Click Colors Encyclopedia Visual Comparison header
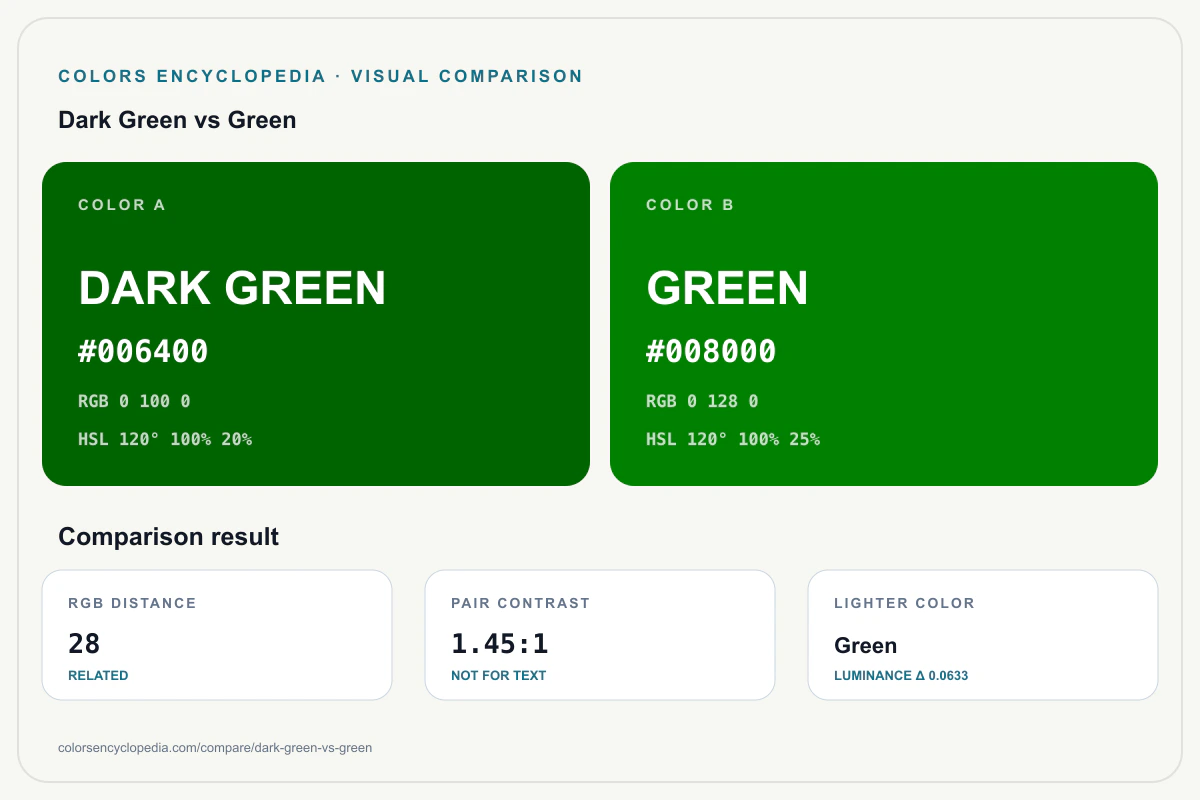This screenshot has width=1200, height=800. pos(320,76)
